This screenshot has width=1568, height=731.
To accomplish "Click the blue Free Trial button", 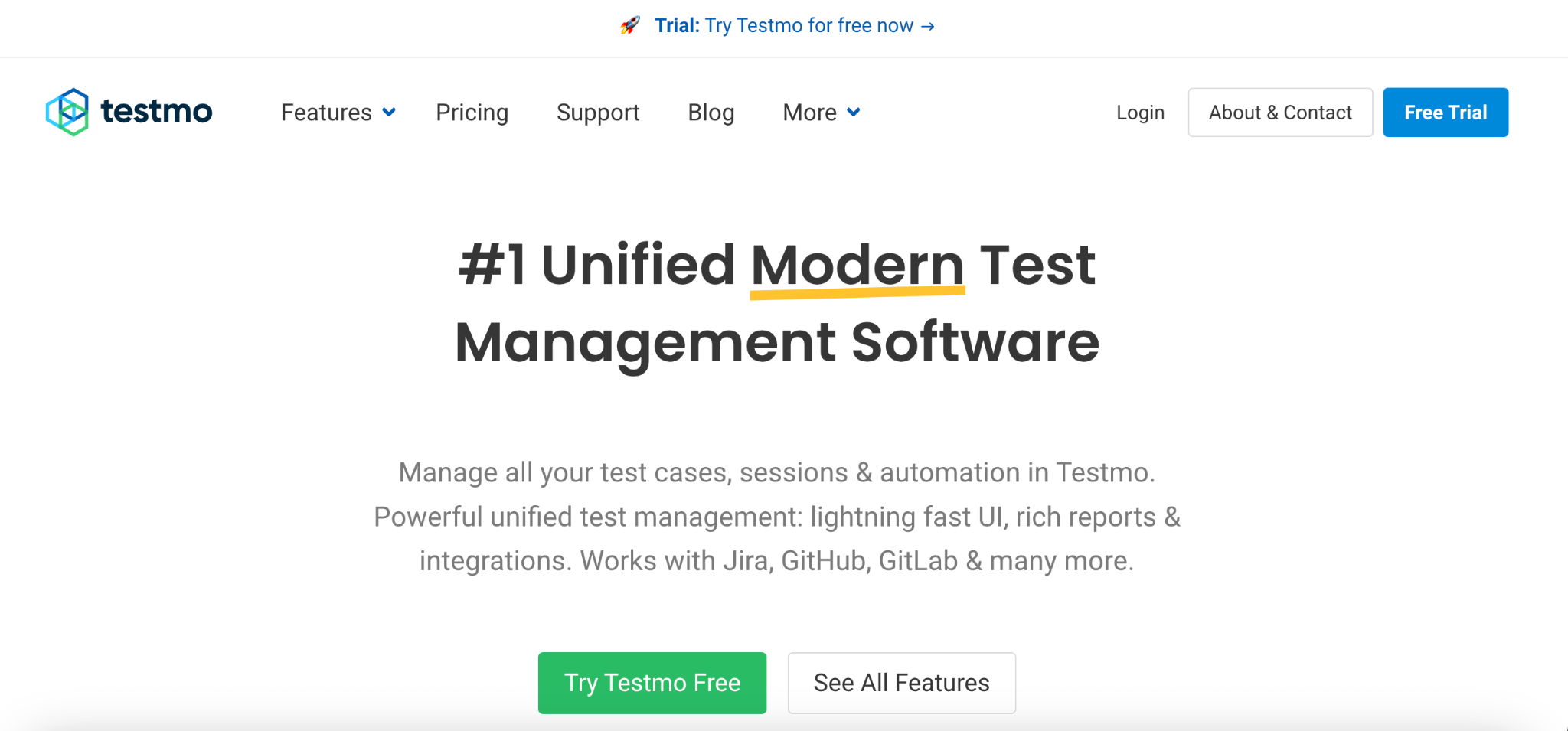I will (1445, 113).
